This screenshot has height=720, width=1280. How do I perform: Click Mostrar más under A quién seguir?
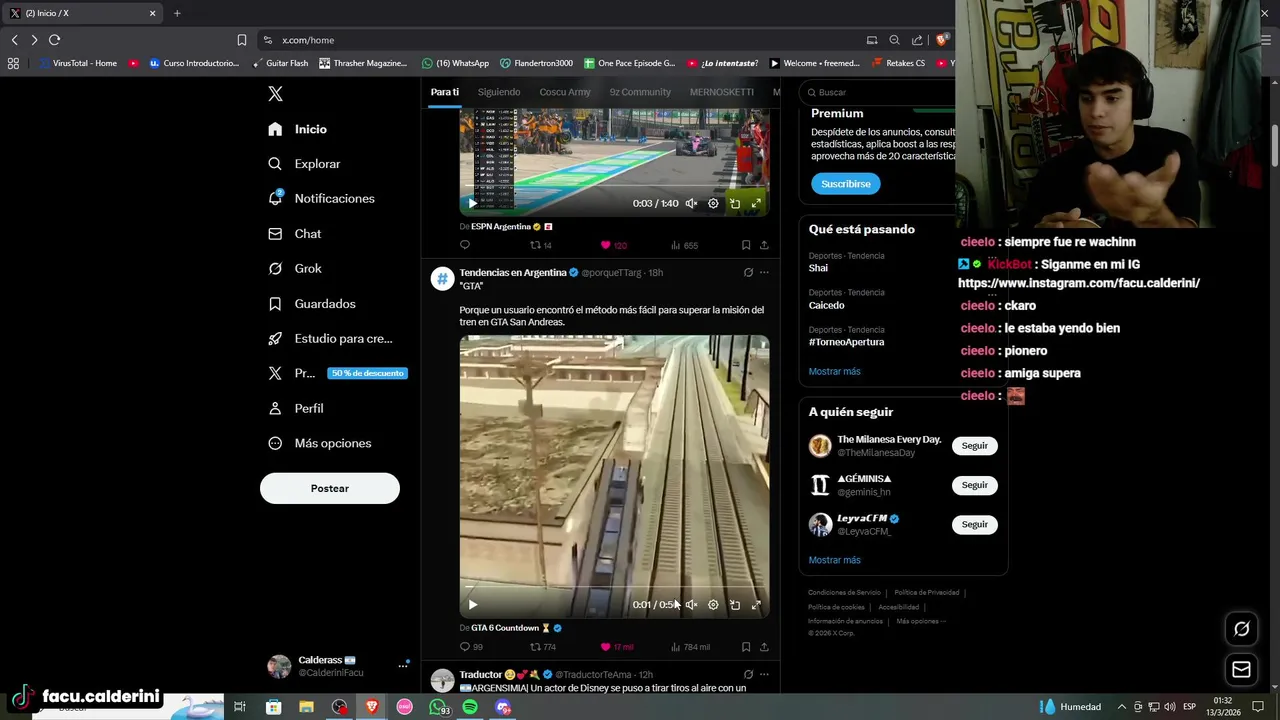click(x=834, y=560)
